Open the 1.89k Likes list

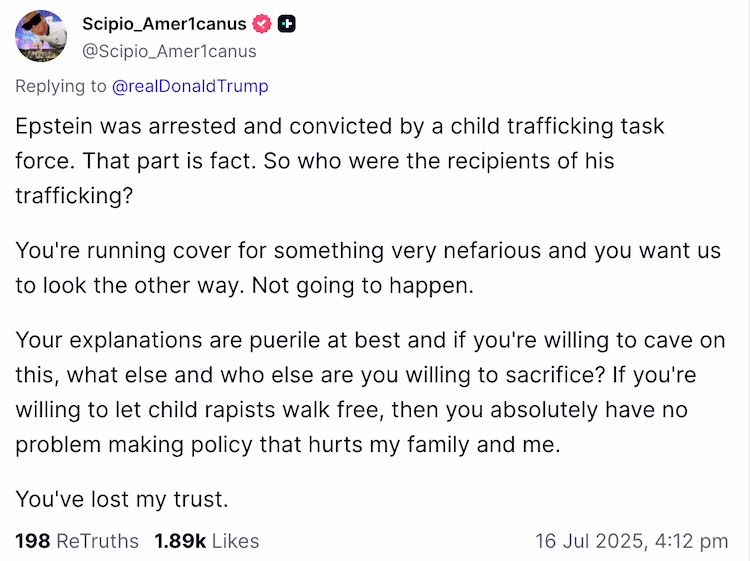206,541
